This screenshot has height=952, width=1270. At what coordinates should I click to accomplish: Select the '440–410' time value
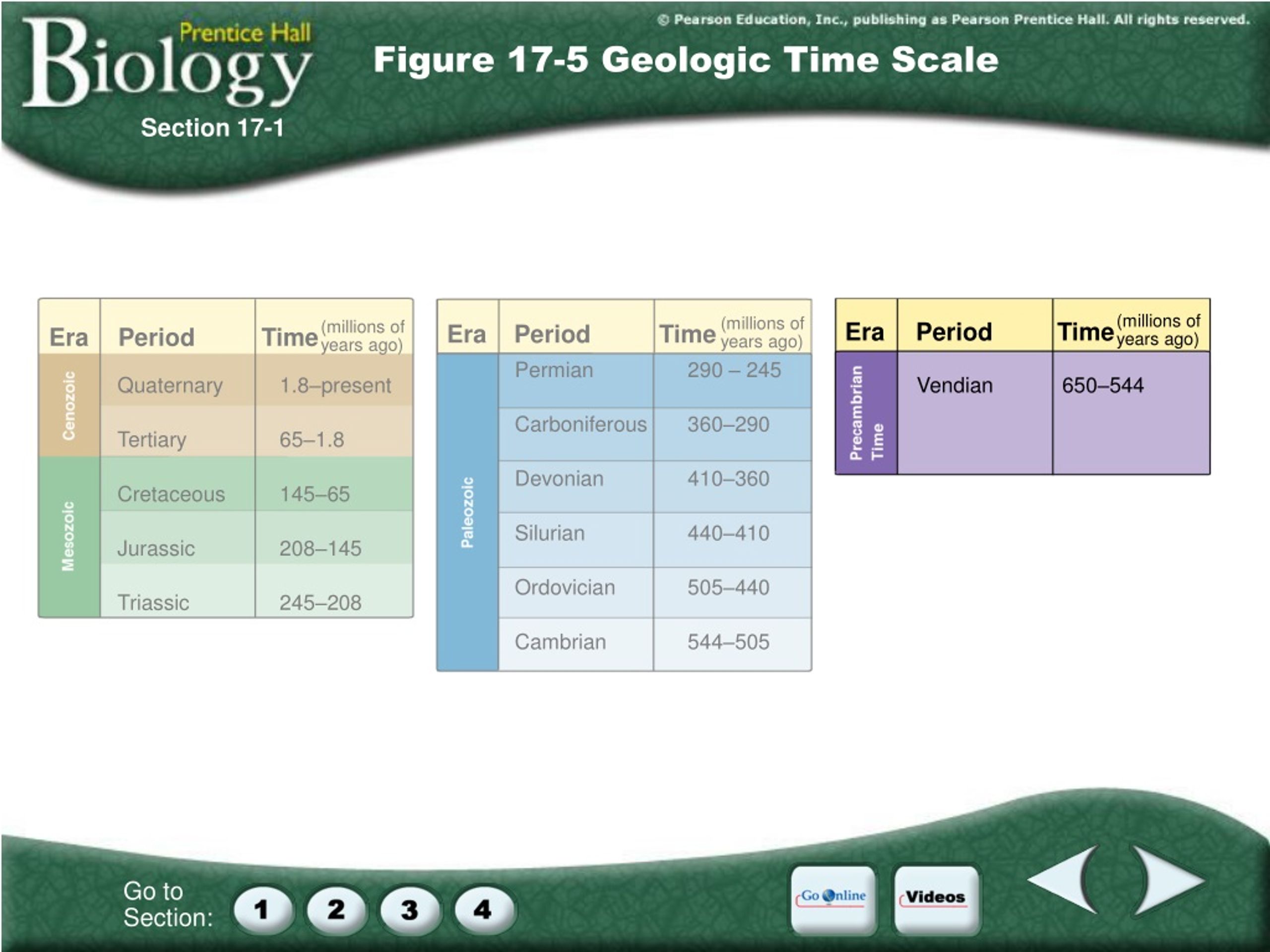(729, 533)
